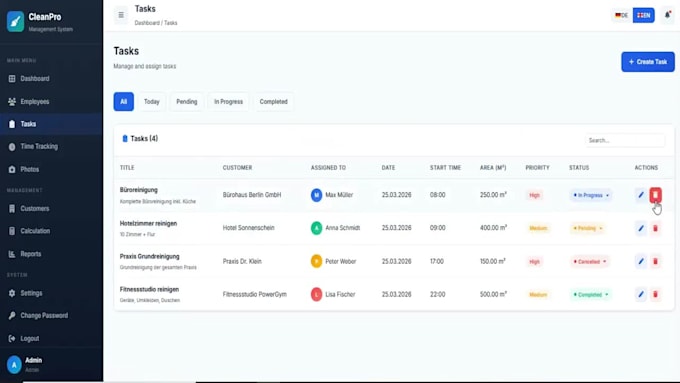This screenshot has height=383, width=680.
Task: Focus the tasks Search field
Action: click(x=625, y=141)
